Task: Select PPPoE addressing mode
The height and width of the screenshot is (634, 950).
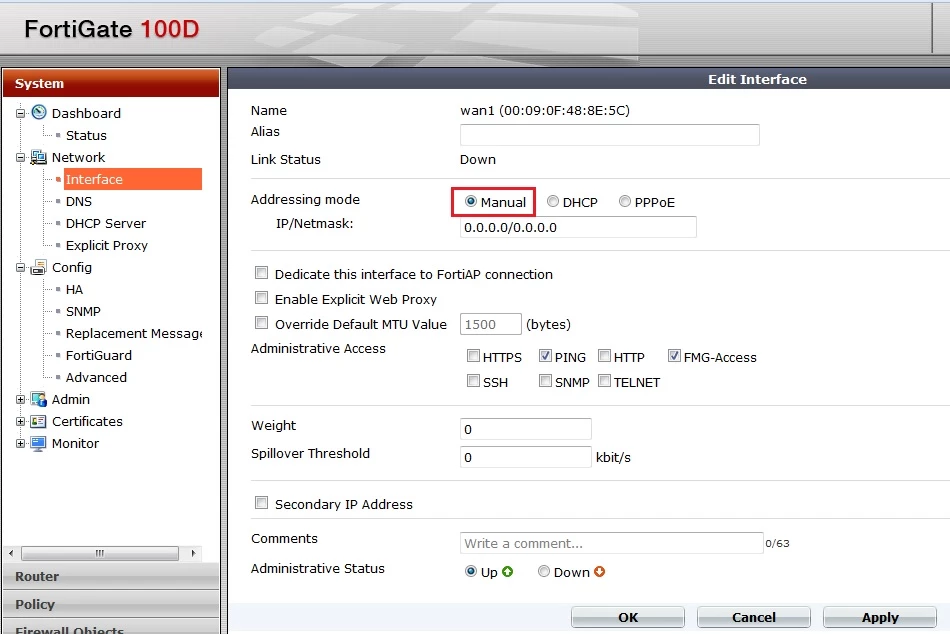Action: (625, 201)
